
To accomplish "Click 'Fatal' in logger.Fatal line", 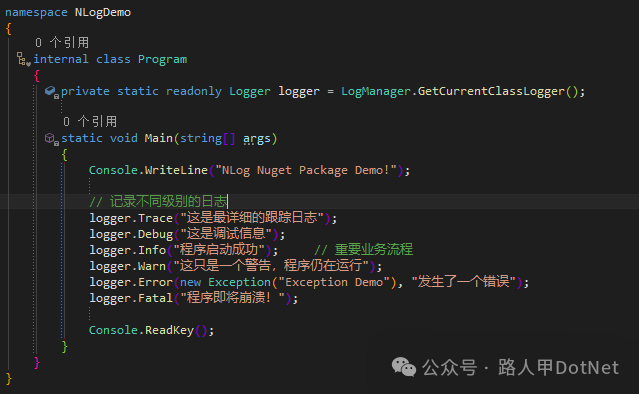I will click(x=155, y=298).
